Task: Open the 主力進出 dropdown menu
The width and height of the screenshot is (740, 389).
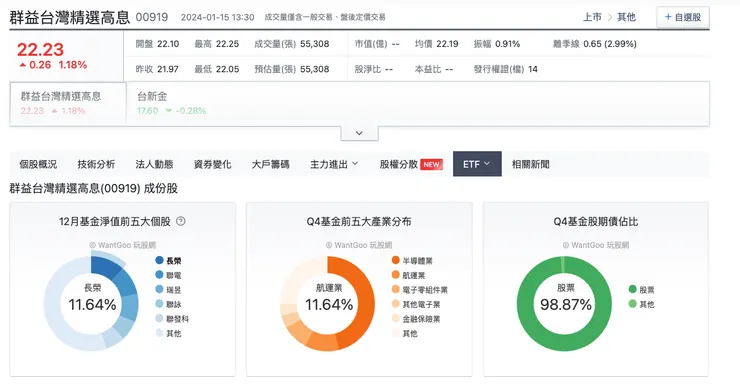Action: coord(334,164)
